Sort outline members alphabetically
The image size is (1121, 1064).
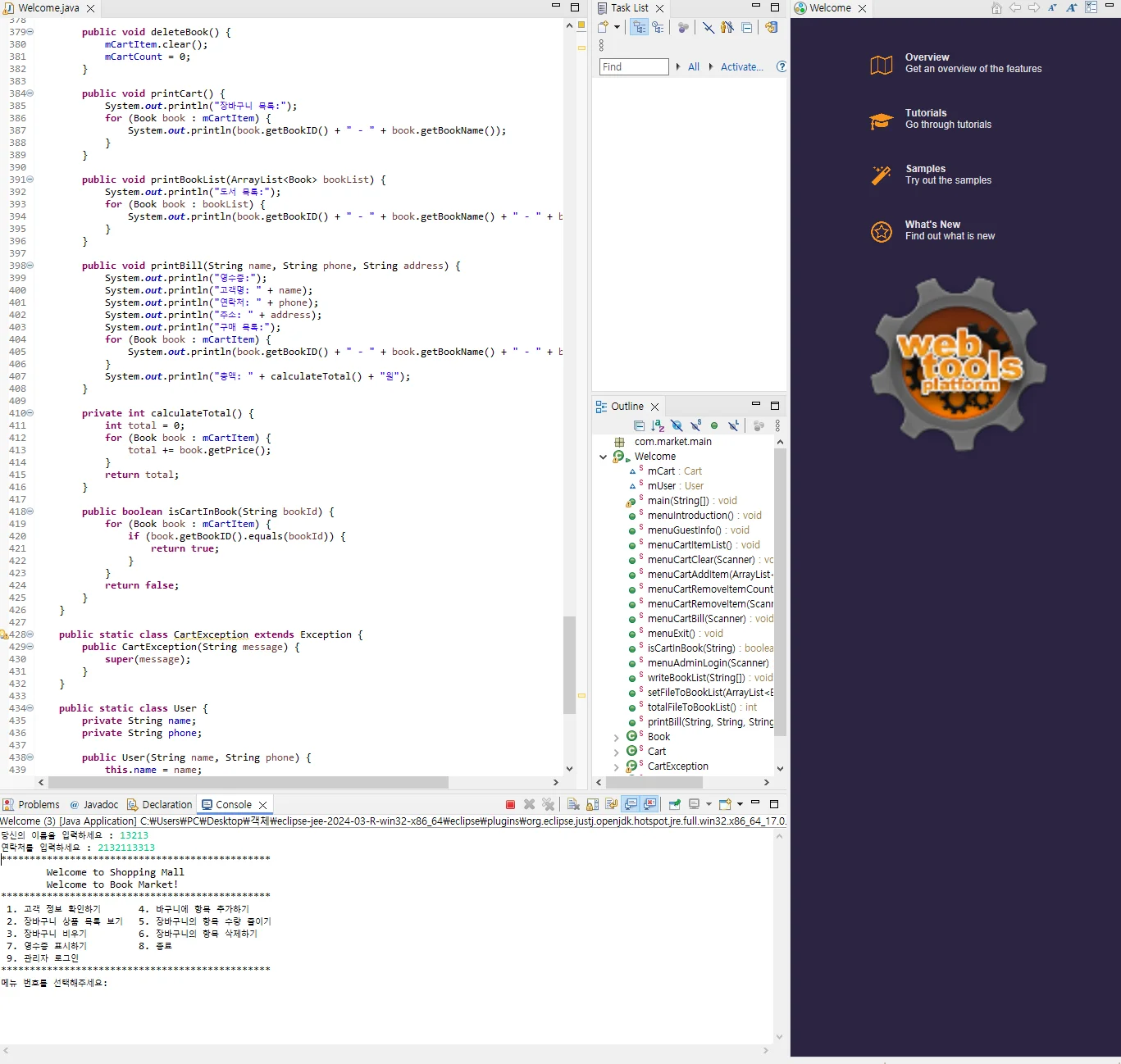click(658, 425)
